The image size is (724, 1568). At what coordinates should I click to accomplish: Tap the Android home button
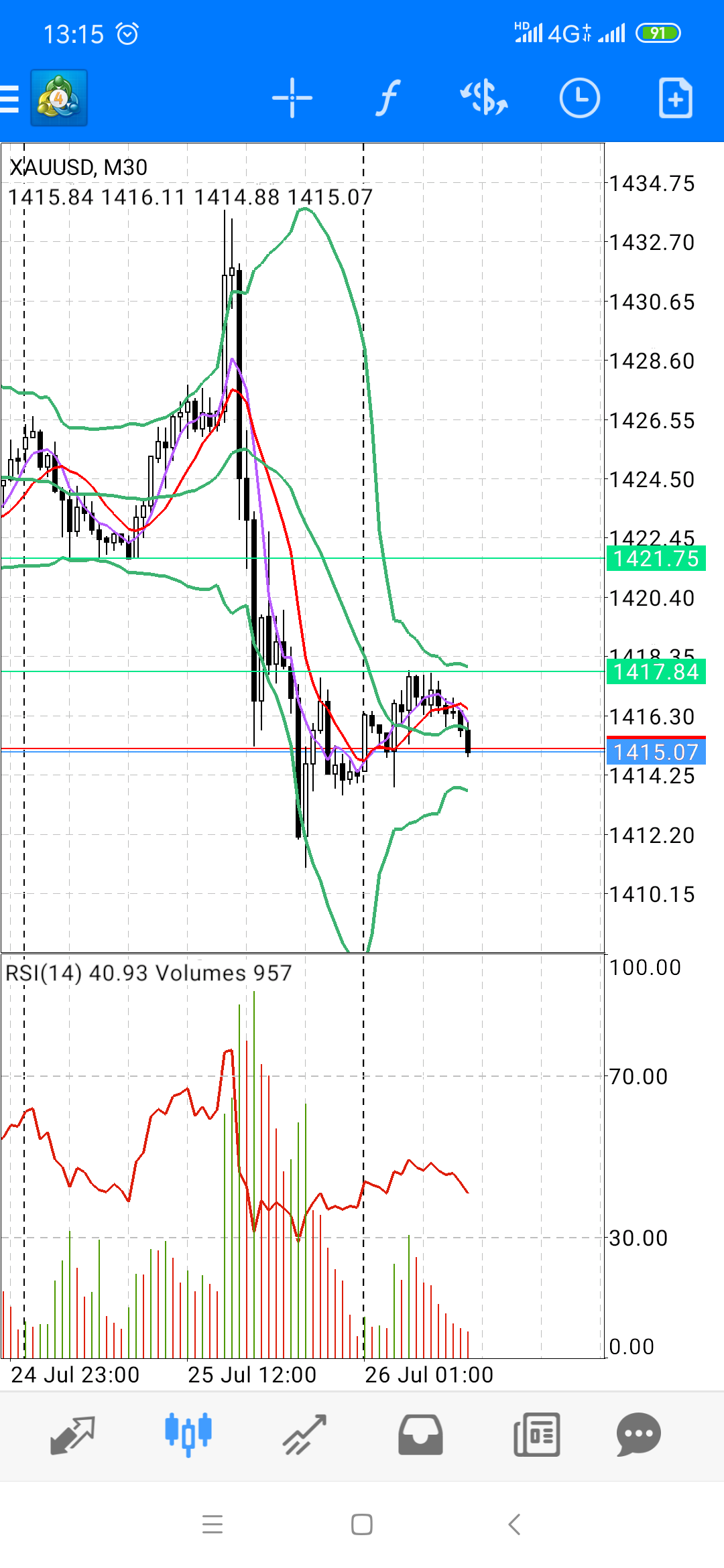point(362,1524)
